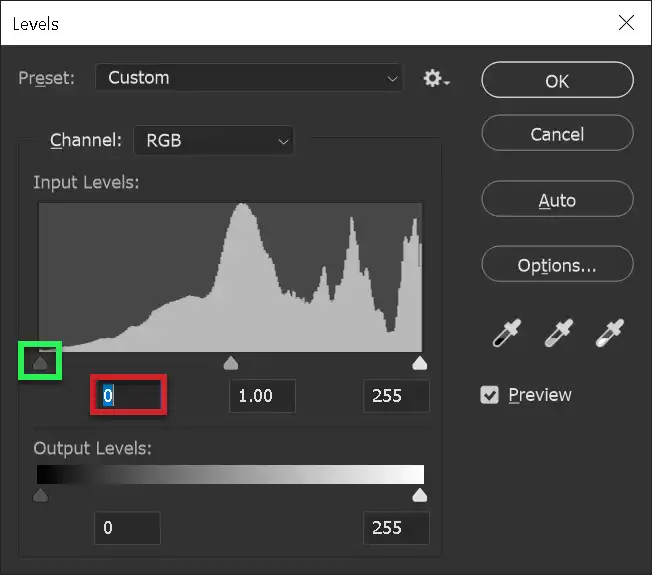This screenshot has width=652, height=575.
Task: Close the Levels dialog window
Action: click(626, 22)
